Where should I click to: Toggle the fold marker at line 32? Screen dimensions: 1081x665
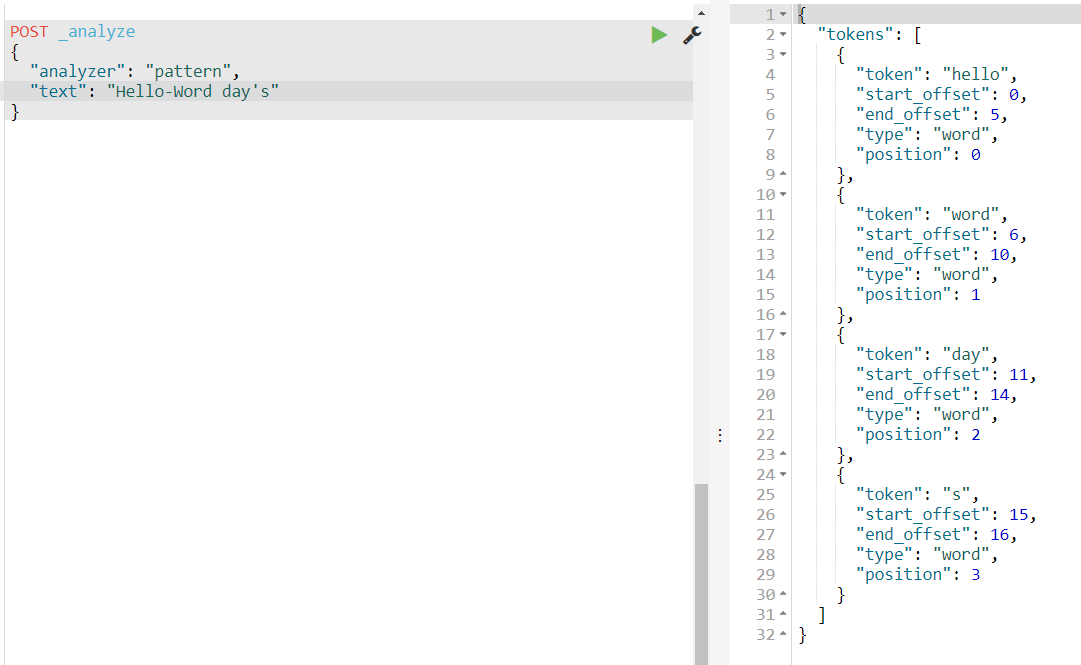[x=783, y=634]
